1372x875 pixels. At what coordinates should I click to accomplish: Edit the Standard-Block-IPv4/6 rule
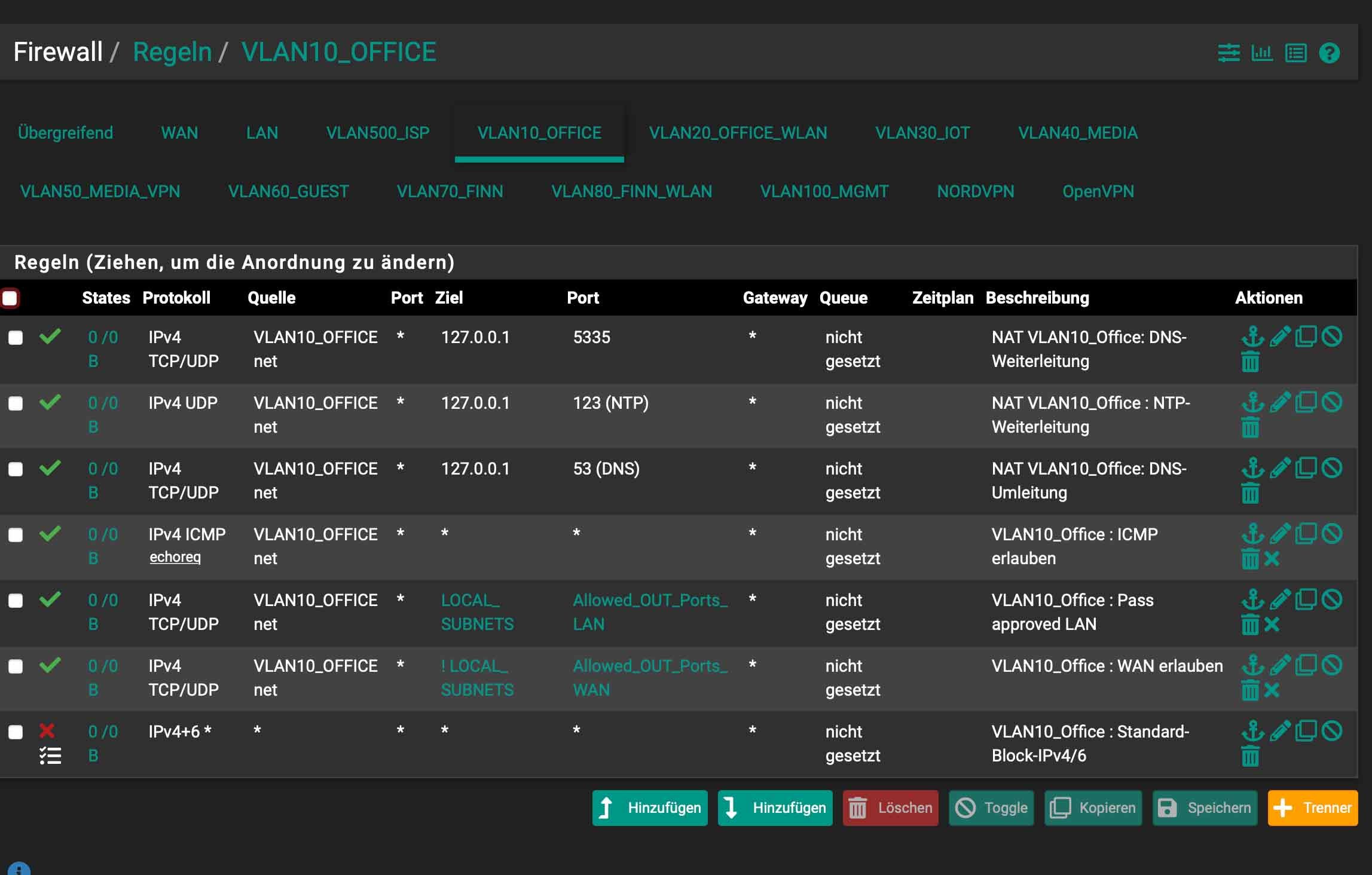tap(1280, 731)
